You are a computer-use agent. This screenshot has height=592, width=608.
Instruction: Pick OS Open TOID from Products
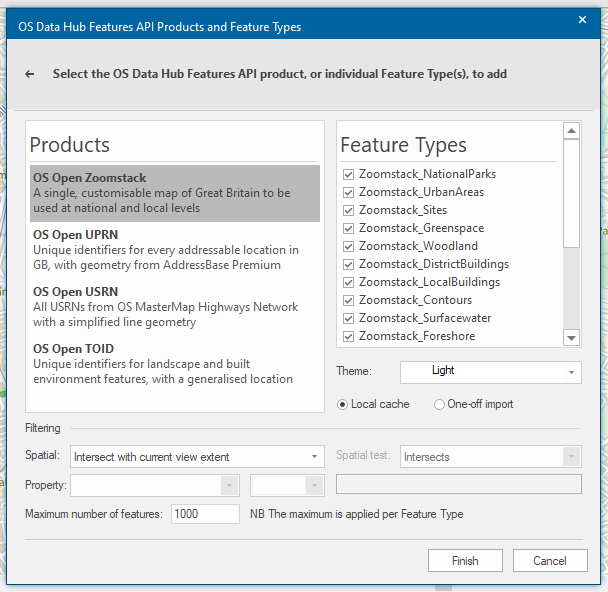click(x=175, y=364)
